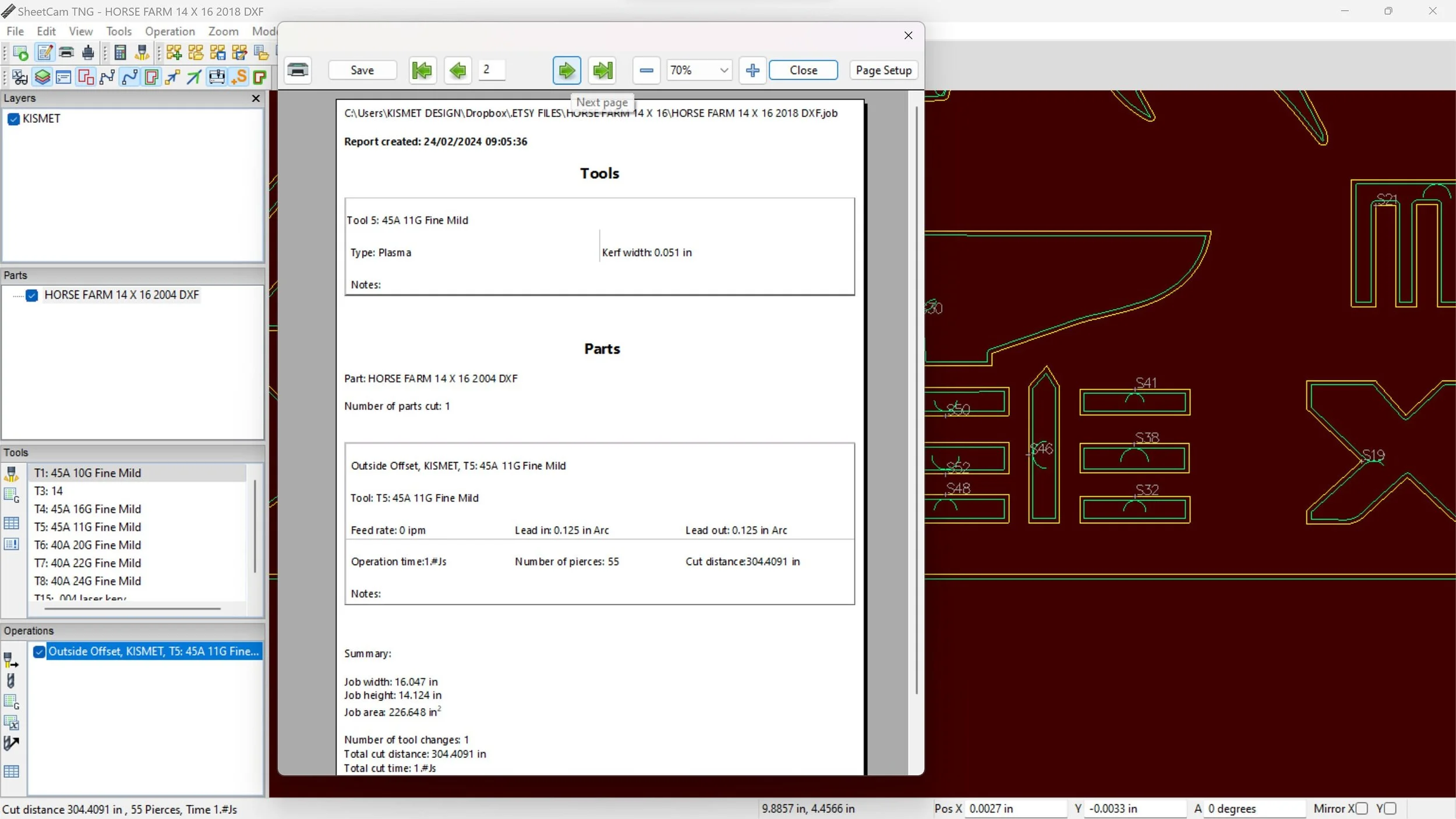Enable the Mirror X checkbox
1456x819 pixels.
(x=1361, y=809)
